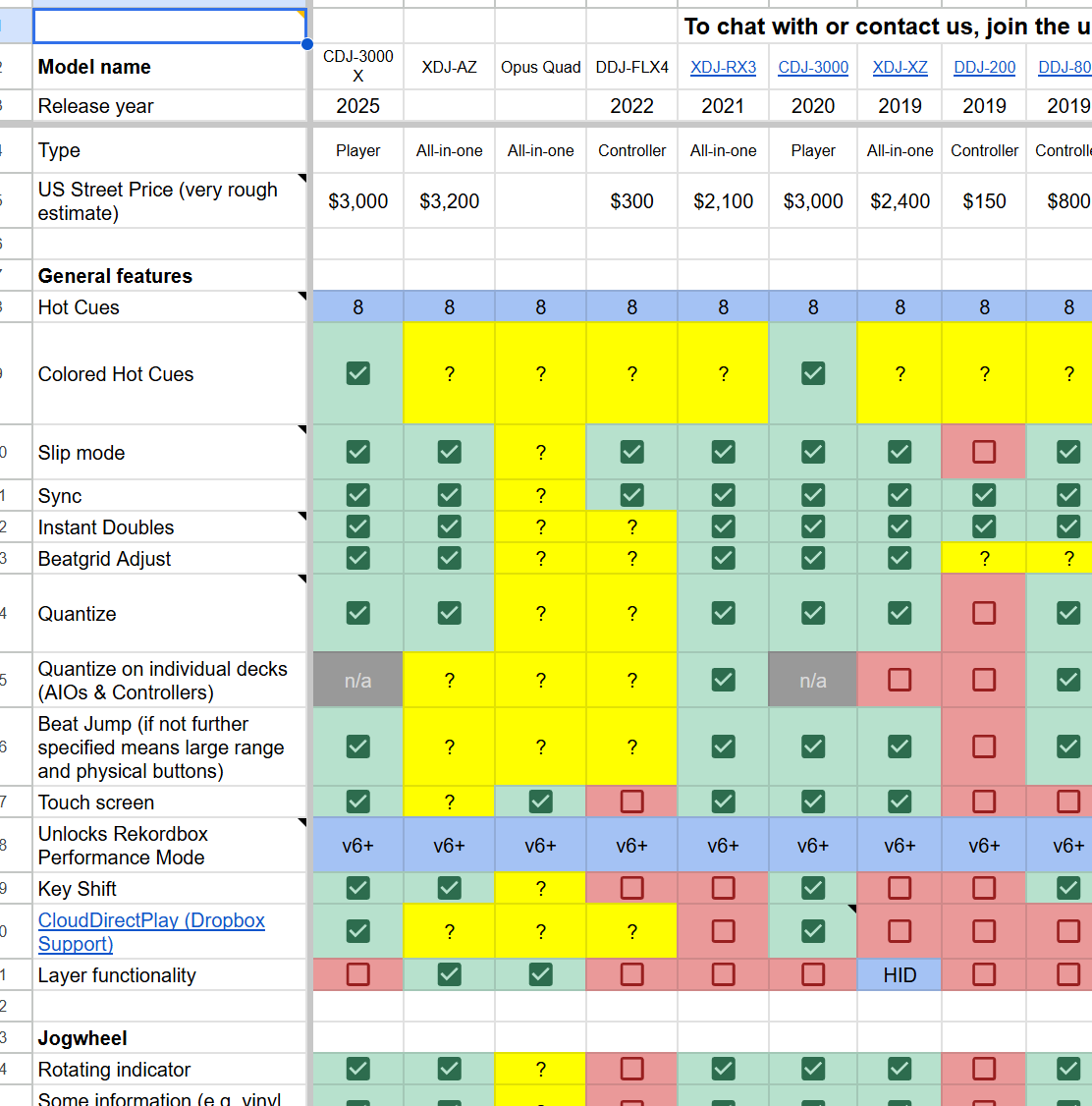Select the question mark cell for Opus Quad Sync
The width and height of the screenshot is (1092, 1106).
[x=541, y=495]
